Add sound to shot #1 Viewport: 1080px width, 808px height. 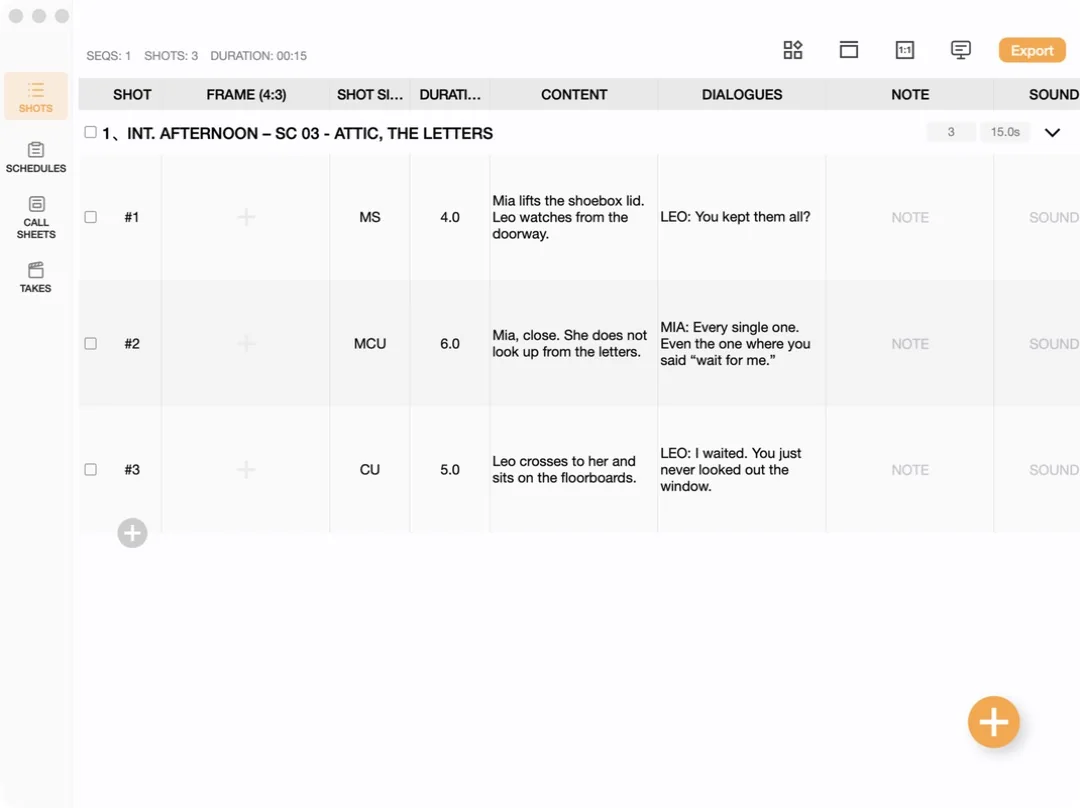1054,217
